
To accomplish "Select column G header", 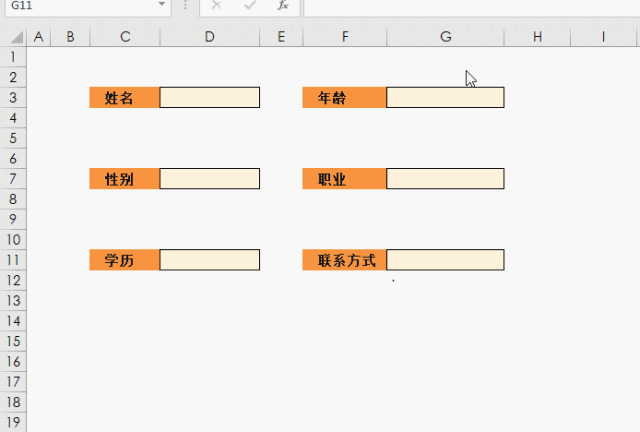I will tap(445, 38).
